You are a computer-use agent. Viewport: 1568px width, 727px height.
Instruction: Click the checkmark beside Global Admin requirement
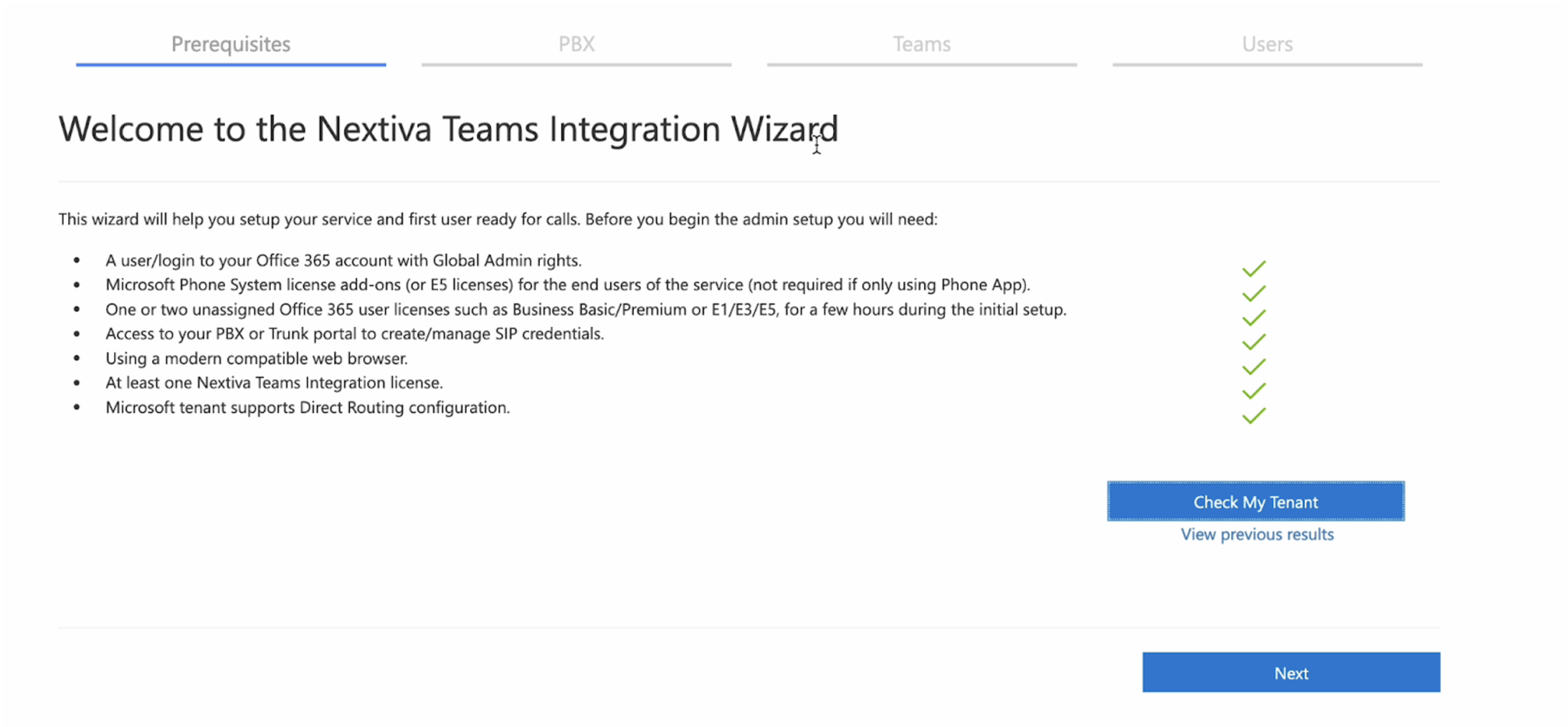pyautogui.click(x=1254, y=268)
